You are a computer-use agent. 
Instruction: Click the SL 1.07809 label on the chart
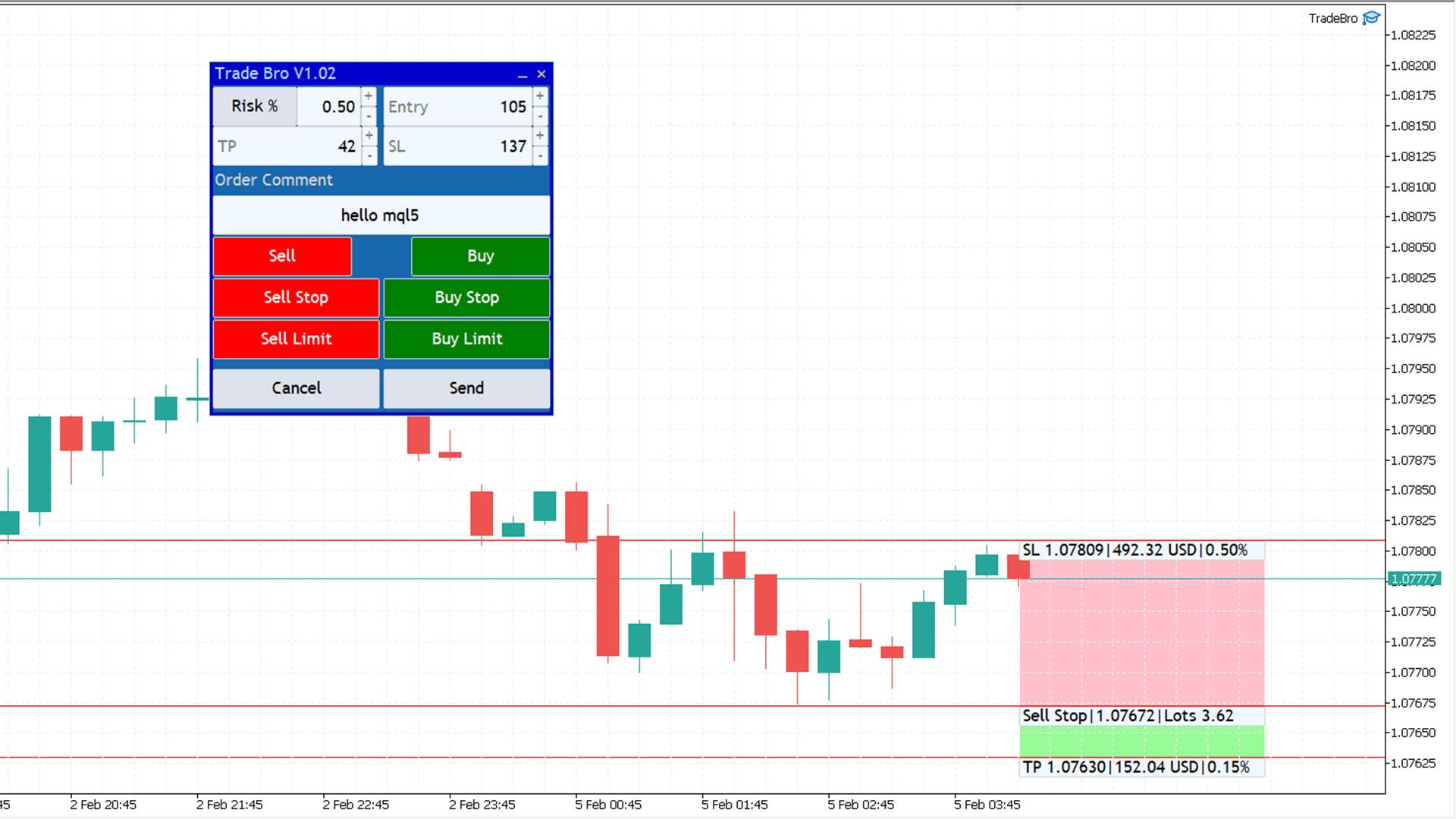1134,551
